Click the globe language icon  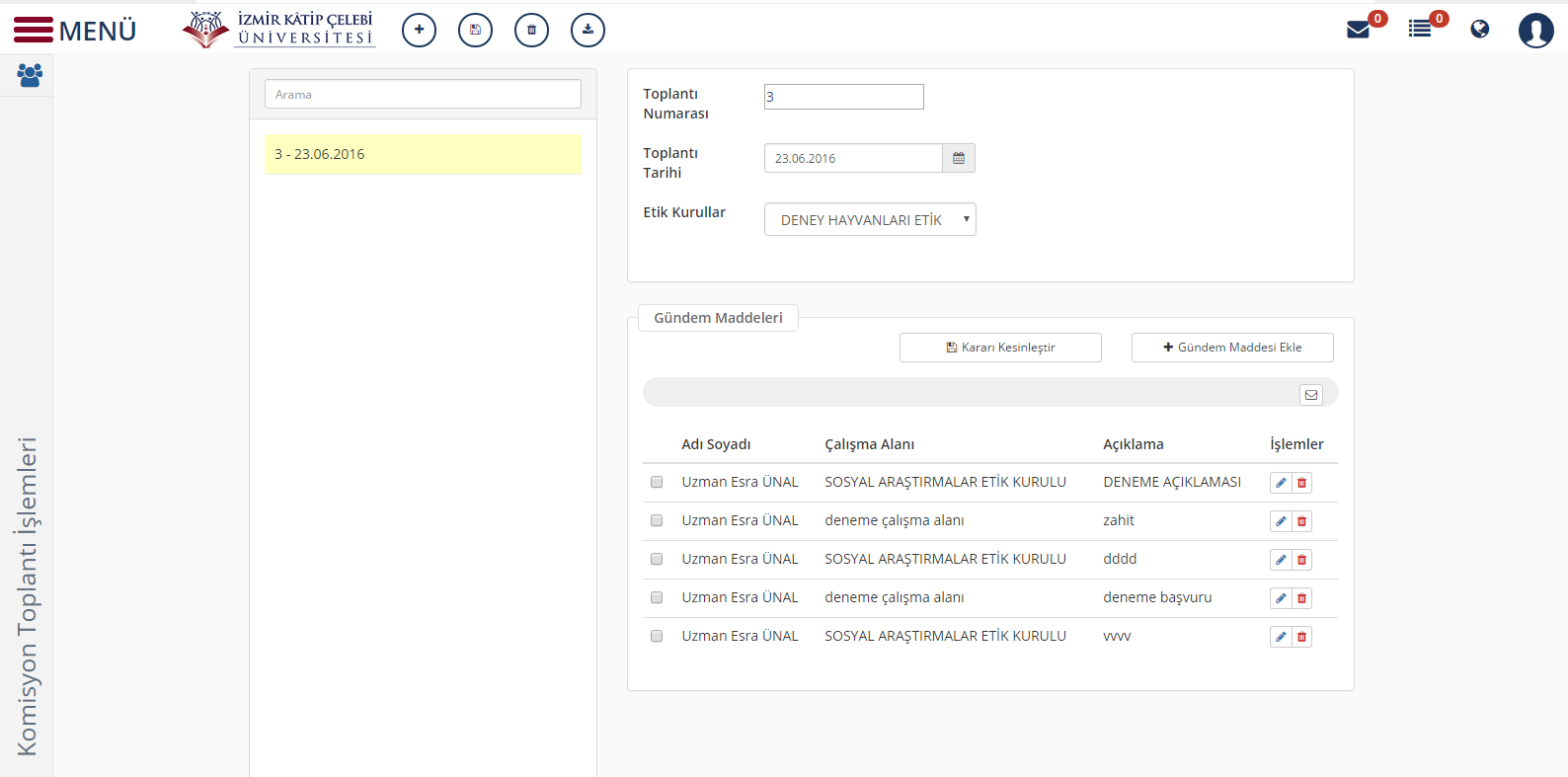(1479, 30)
